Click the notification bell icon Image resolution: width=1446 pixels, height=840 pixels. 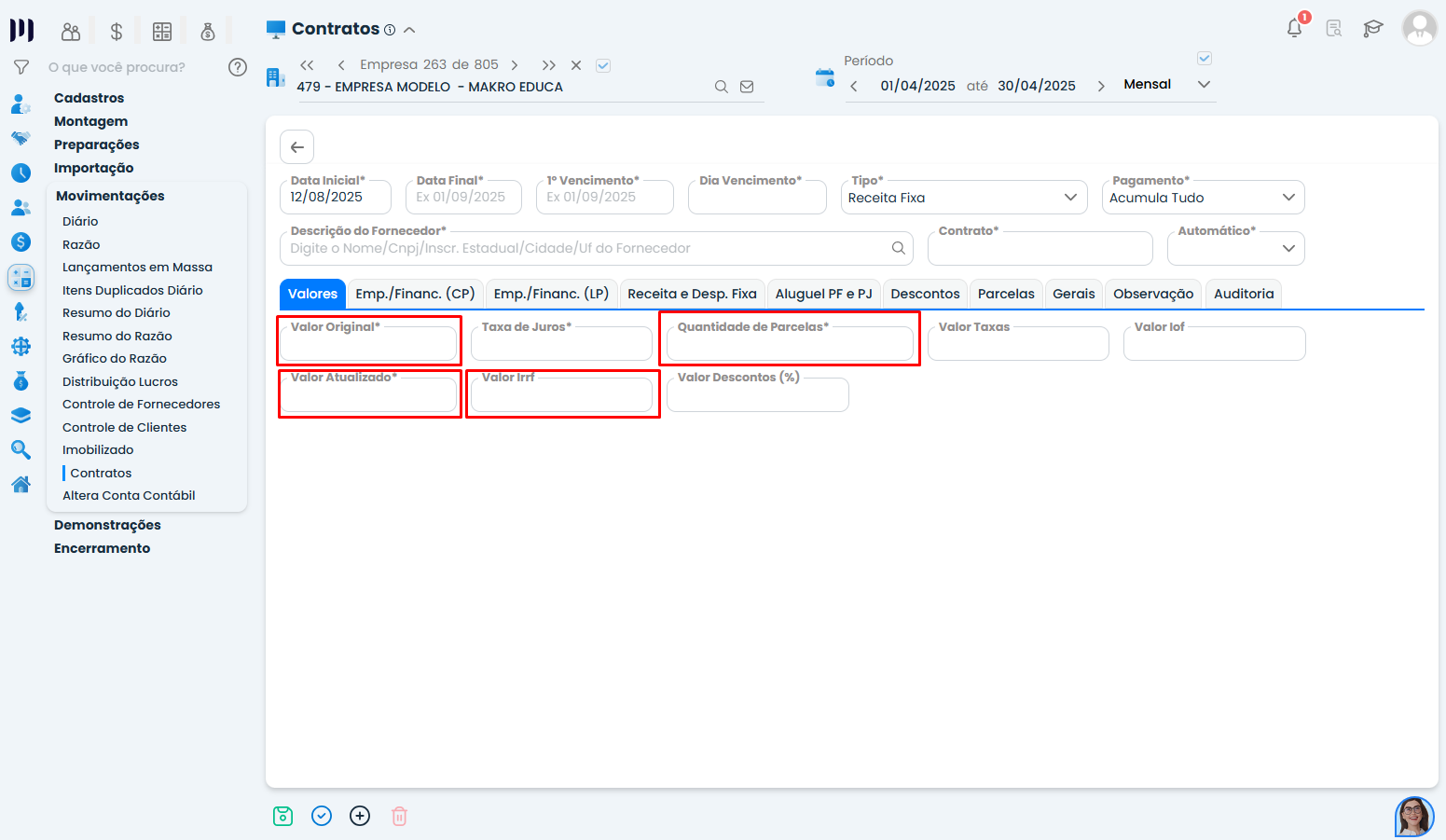[x=1294, y=28]
